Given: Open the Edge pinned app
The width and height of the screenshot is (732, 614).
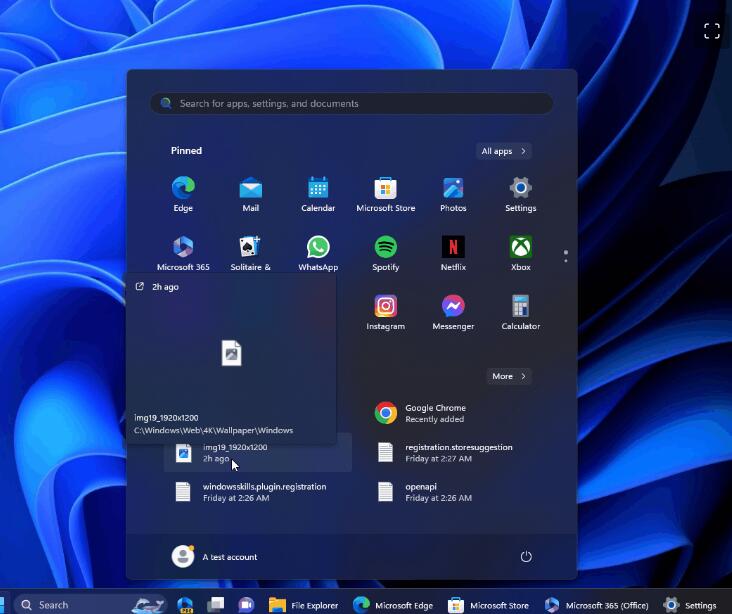Looking at the screenshot, I should tap(183, 195).
